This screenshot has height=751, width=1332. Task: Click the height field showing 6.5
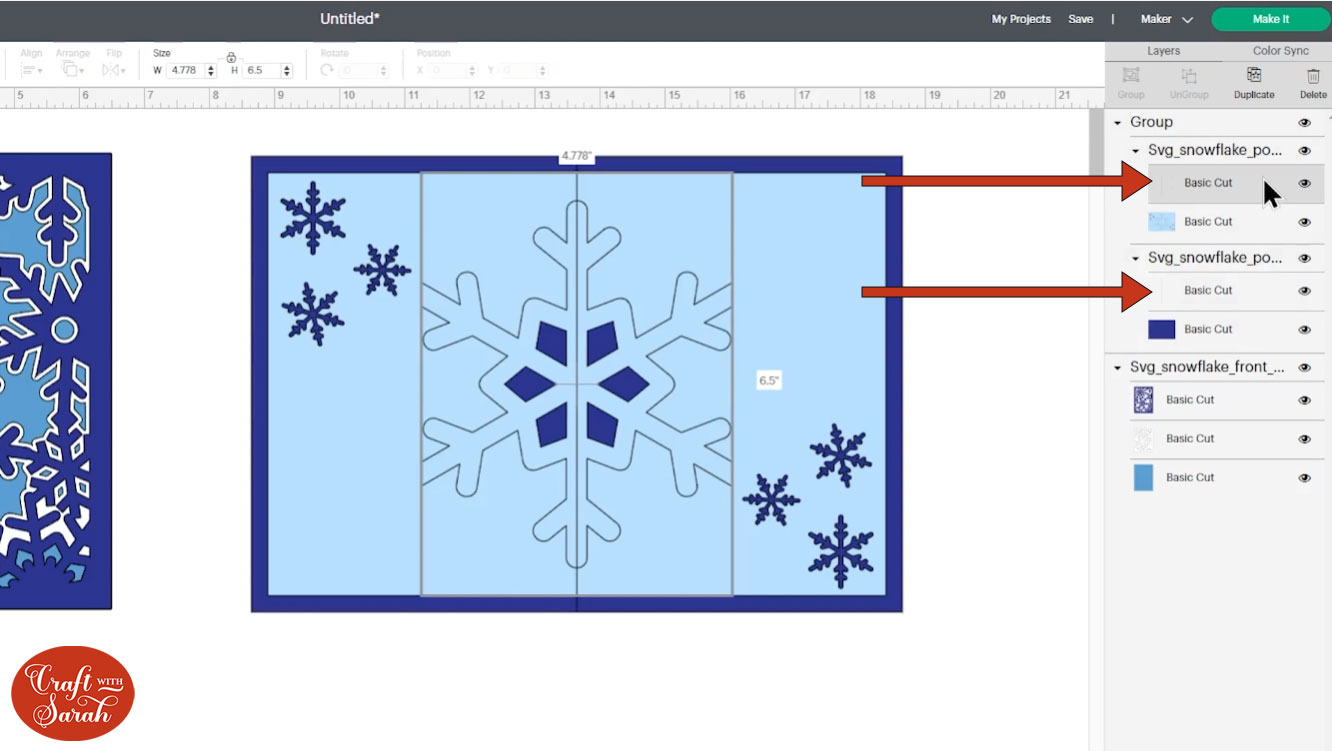pyautogui.click(x=262, y=71)
